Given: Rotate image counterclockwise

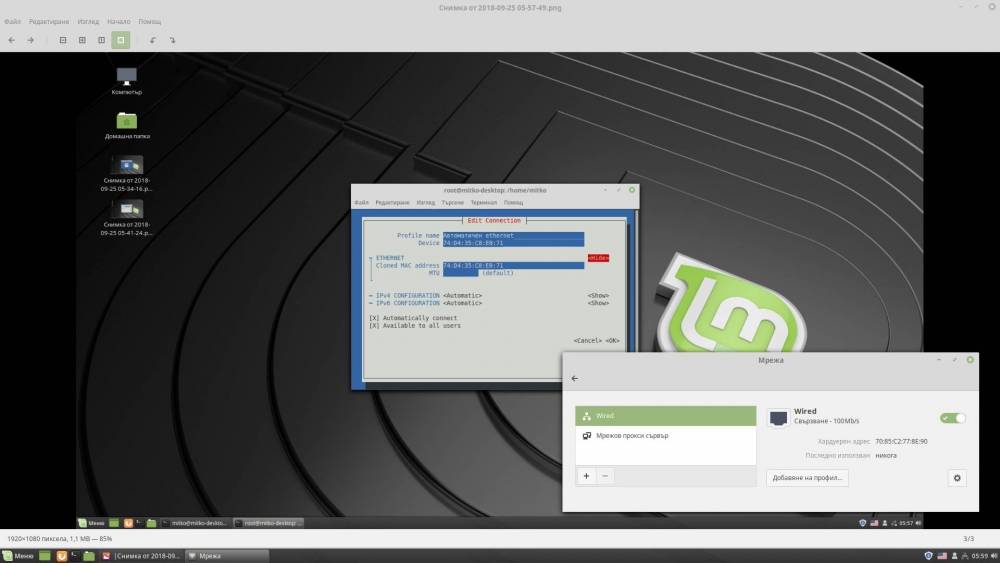Looking at the screenshot, I should click(x=153, y=40).
